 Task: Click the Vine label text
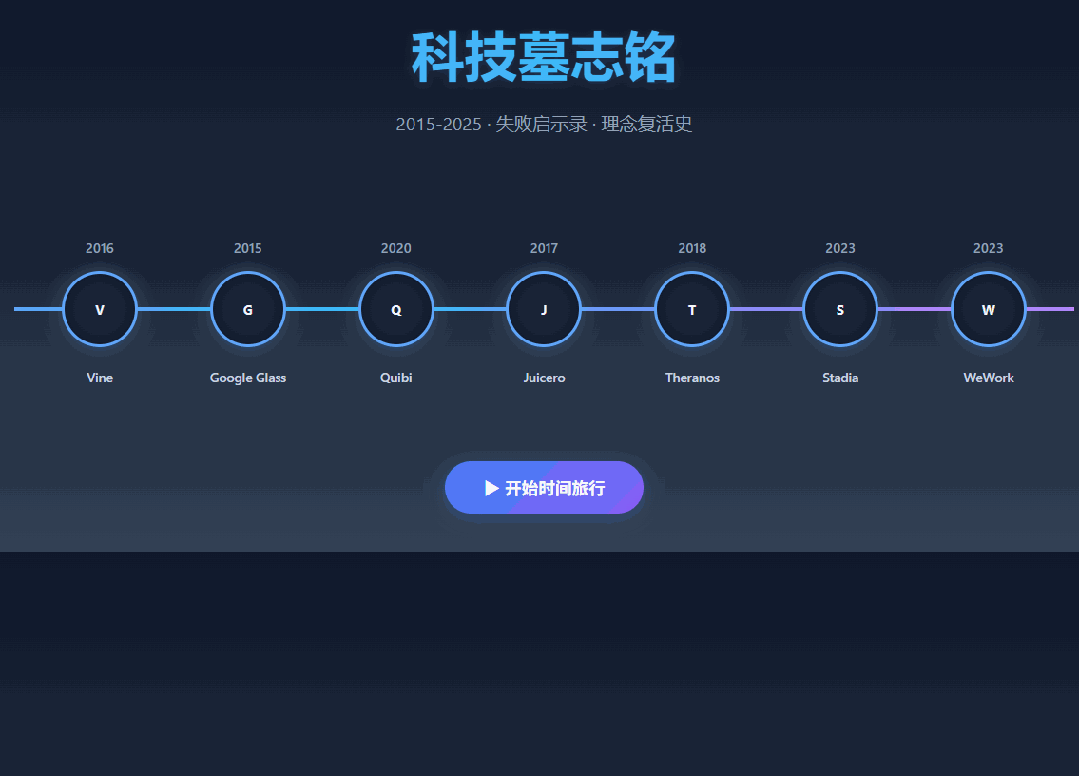(x=100, y=378)
